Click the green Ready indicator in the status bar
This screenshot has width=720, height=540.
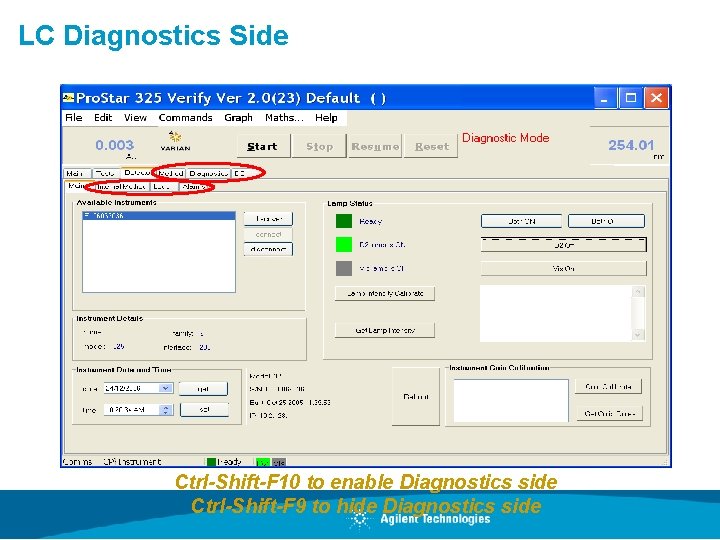coord(211,462)
